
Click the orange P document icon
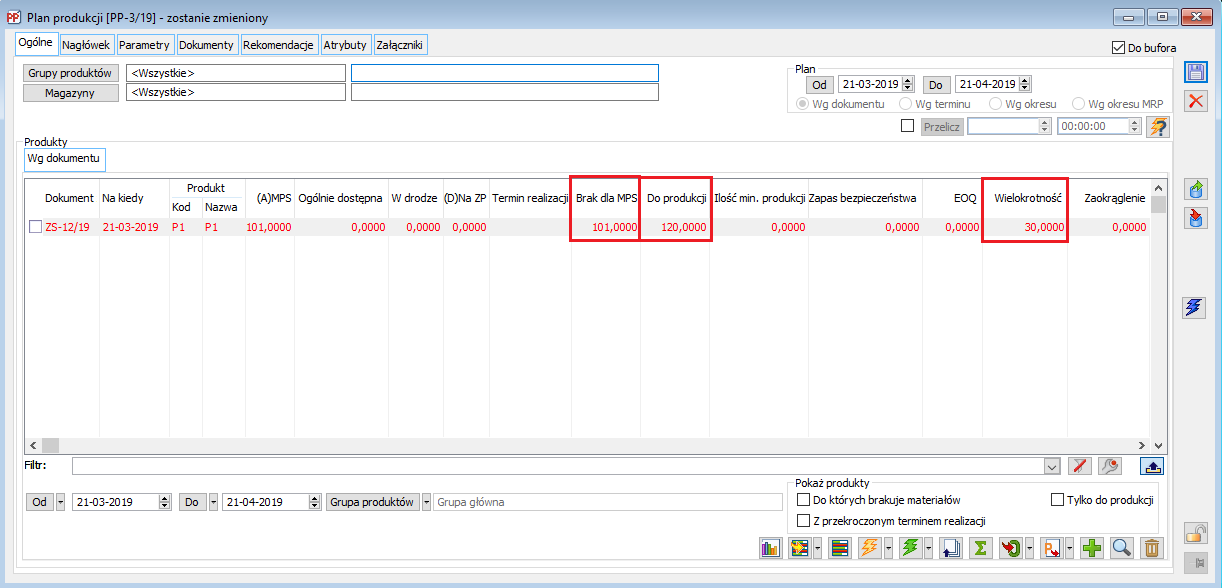click(1051, 548)
